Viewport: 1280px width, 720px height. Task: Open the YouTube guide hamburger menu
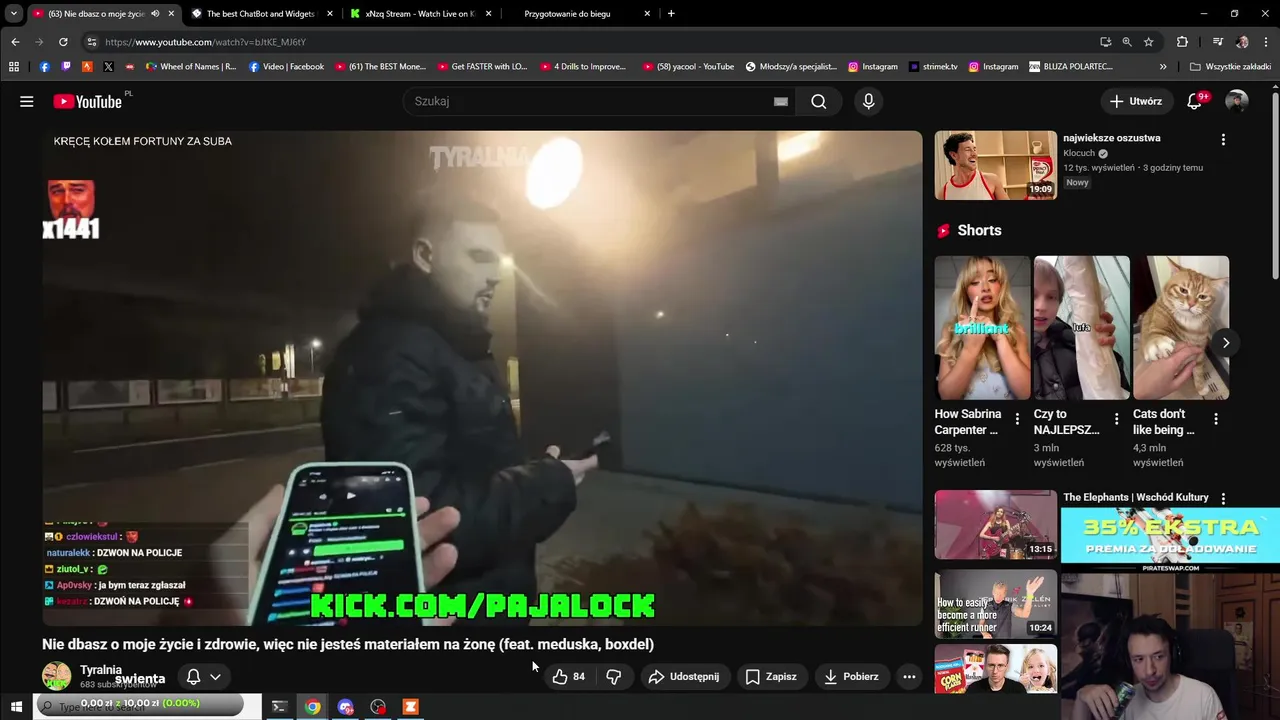click(27, 101)
